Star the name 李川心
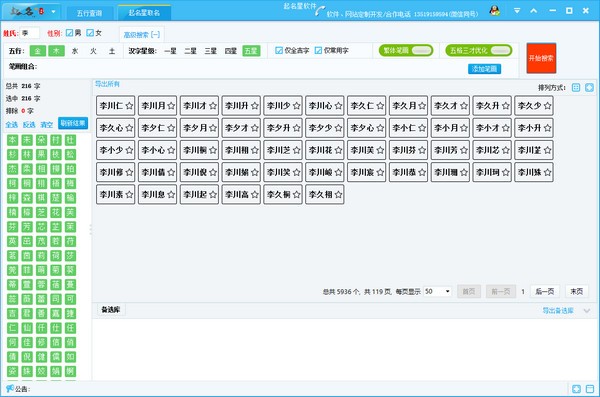This screenshot has width=600, height=397. coord(338,106)
